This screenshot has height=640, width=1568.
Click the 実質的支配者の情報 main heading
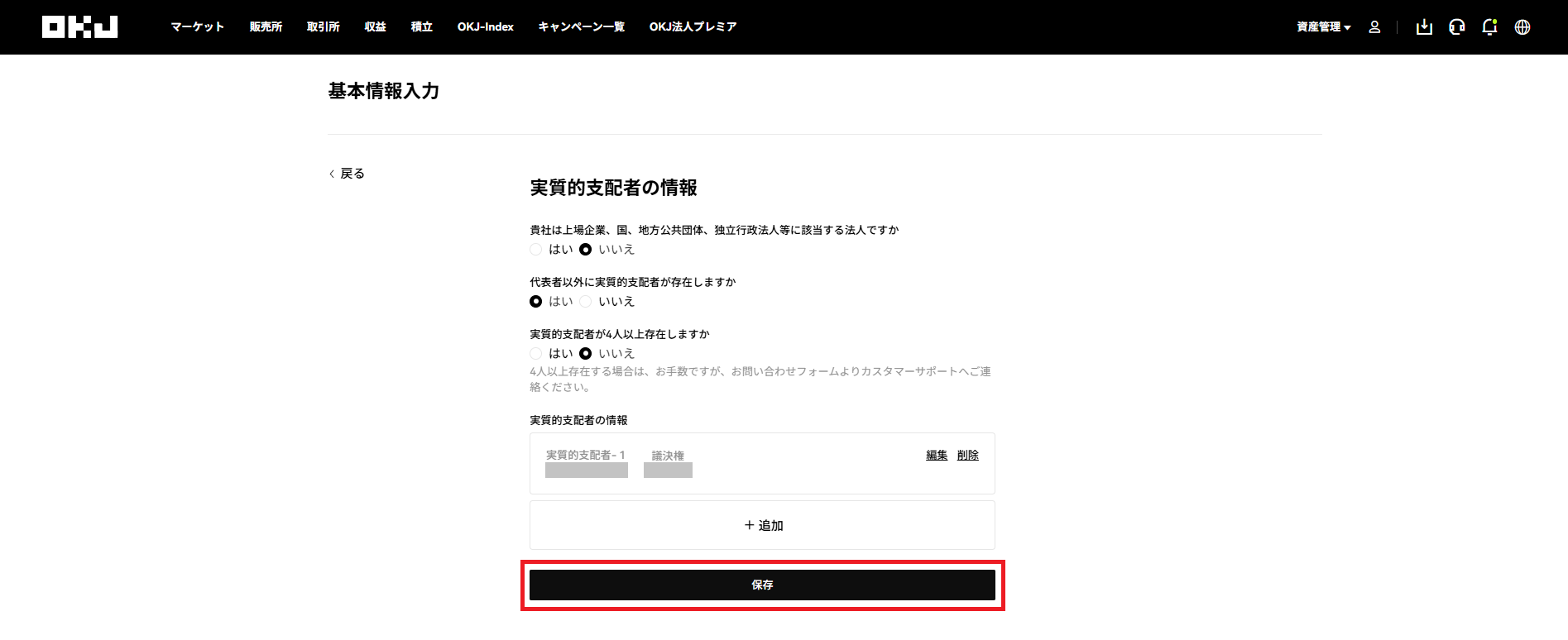click(x=614, y=188)
